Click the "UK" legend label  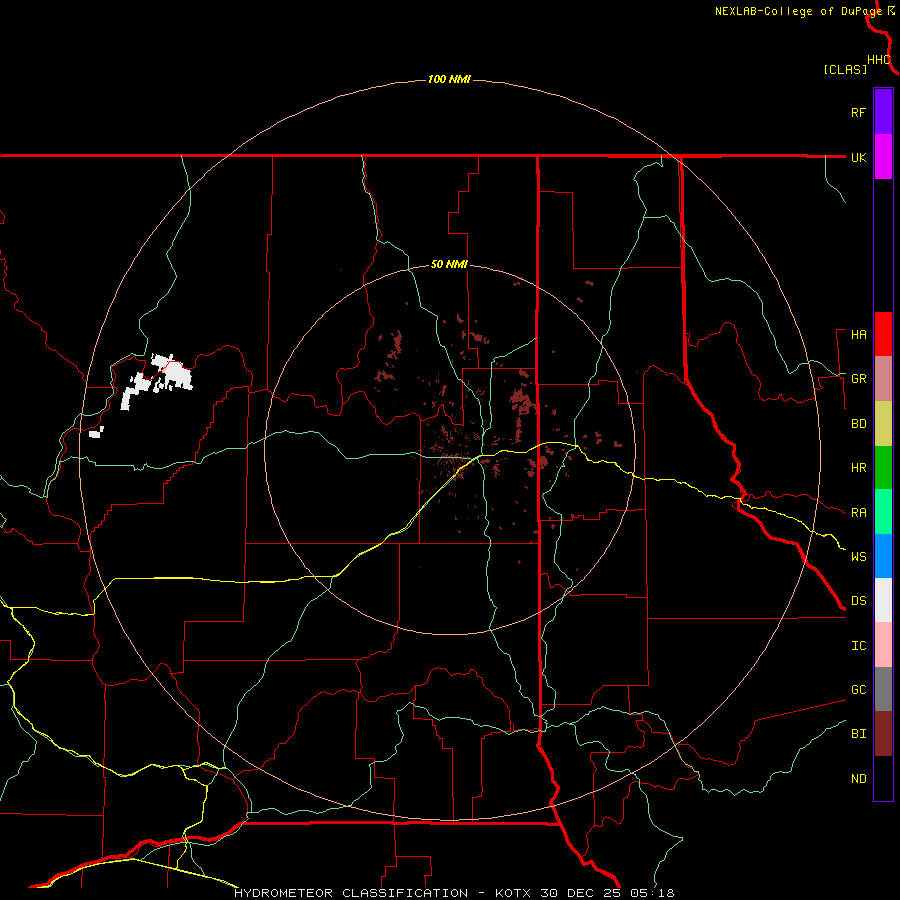[x=858, y=158]
